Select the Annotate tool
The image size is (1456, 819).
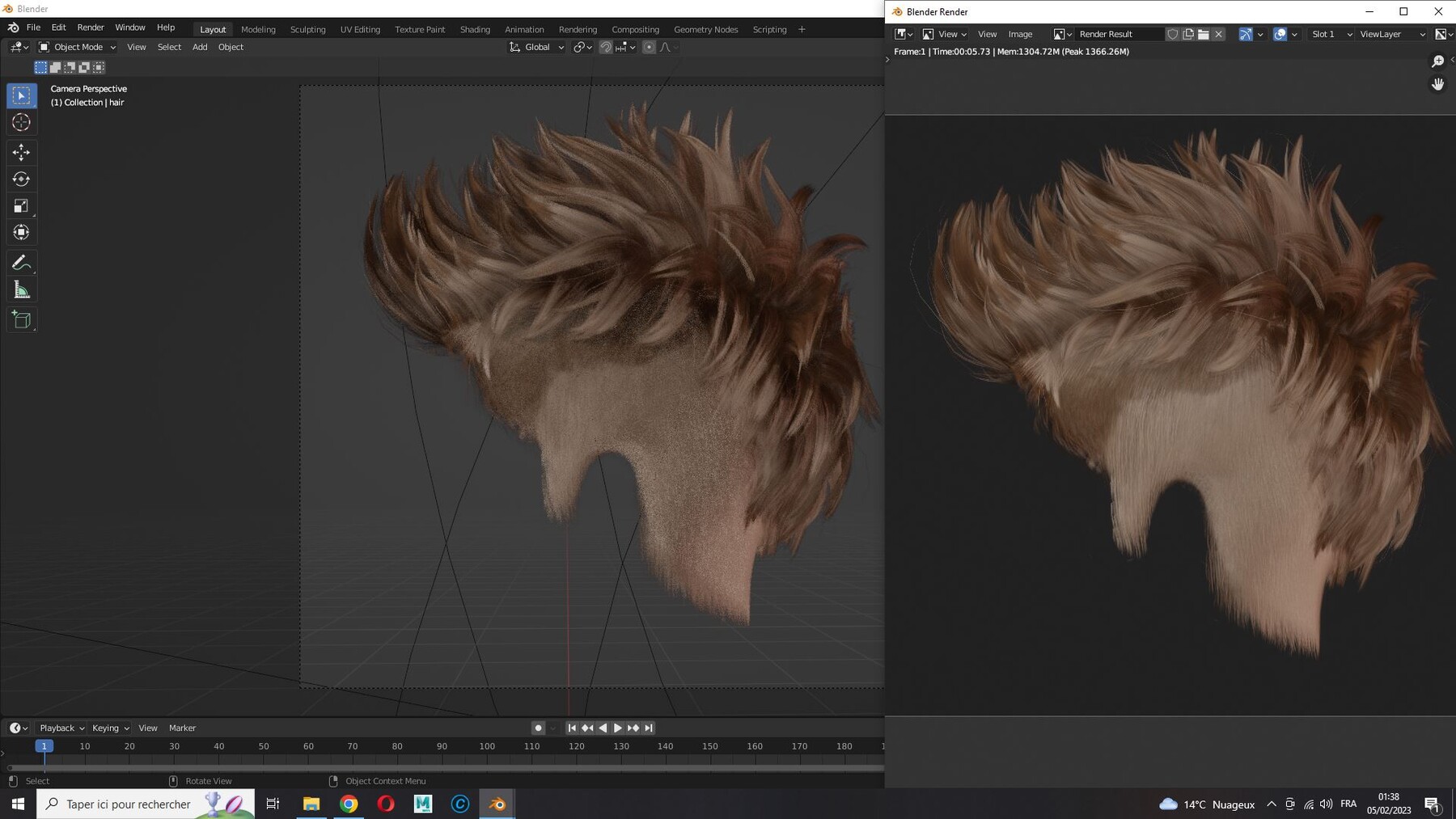(22, 263)
